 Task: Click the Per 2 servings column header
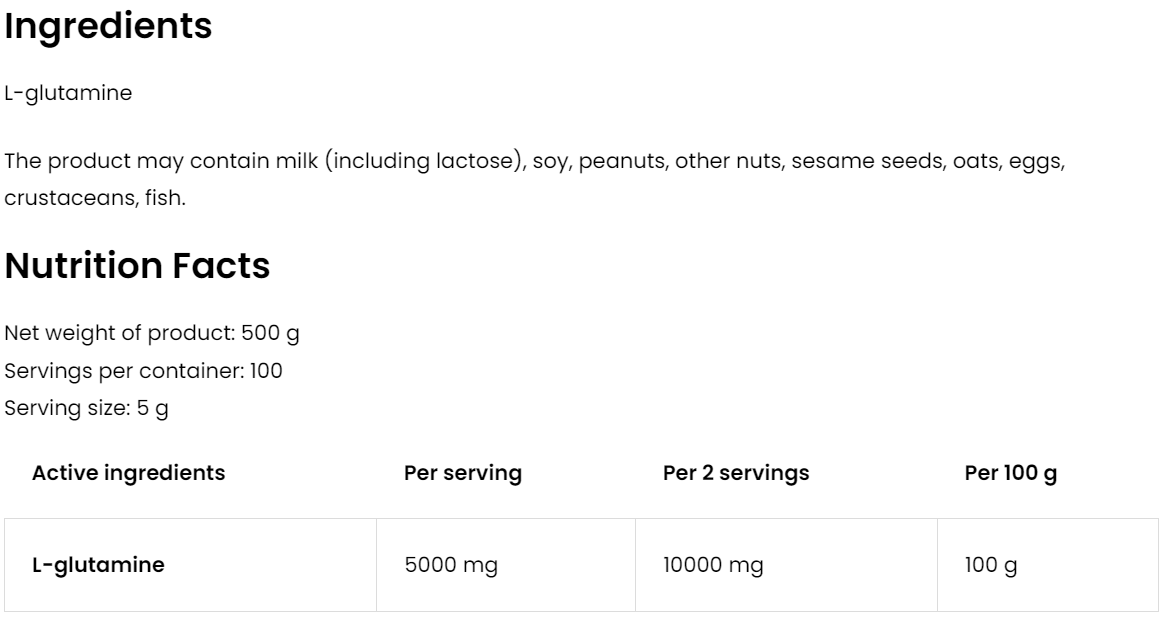coord(736,473)
